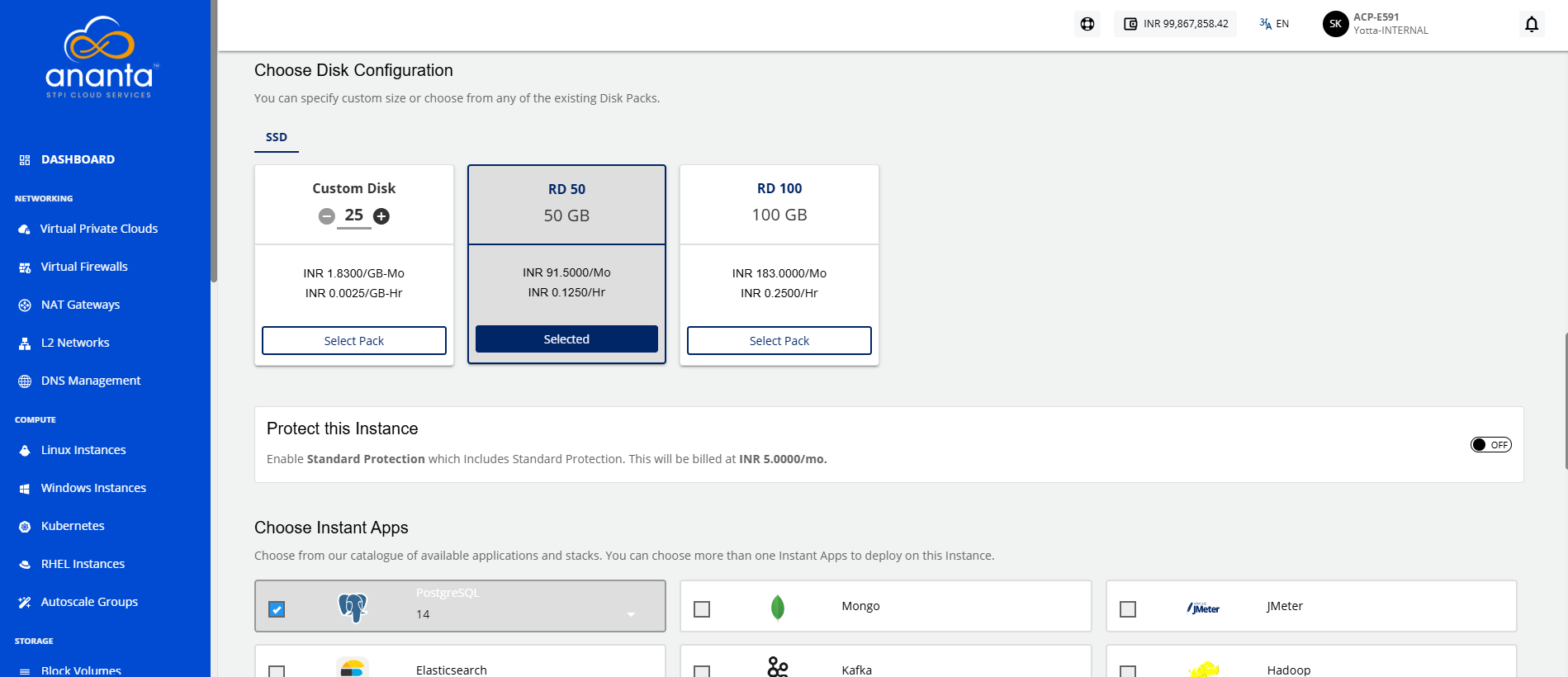Check the Mongo instant app checkbox
Viewport: 1568px width, 677px height.
[x=702, y=609]
